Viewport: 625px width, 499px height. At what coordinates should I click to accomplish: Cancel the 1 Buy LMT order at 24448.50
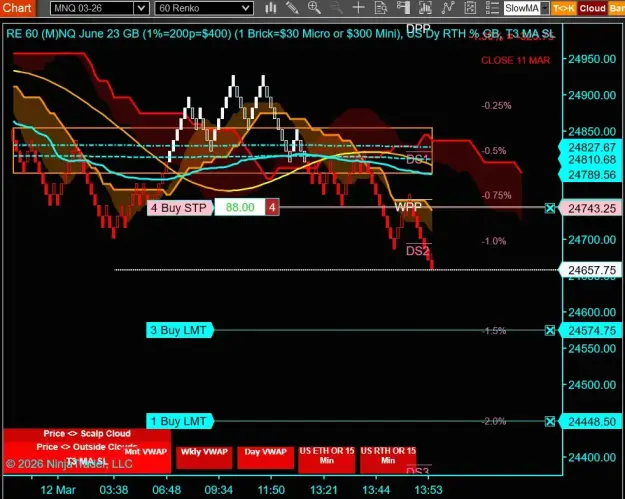[x=550, y=421]
